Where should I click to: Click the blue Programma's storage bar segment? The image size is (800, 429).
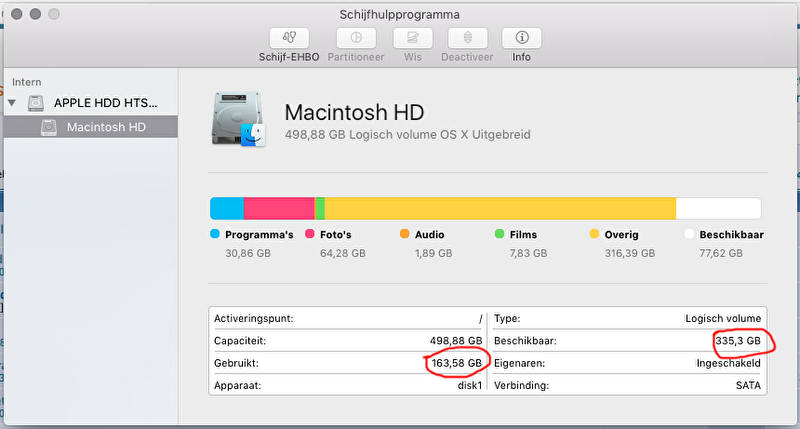[x=226, y=208]
